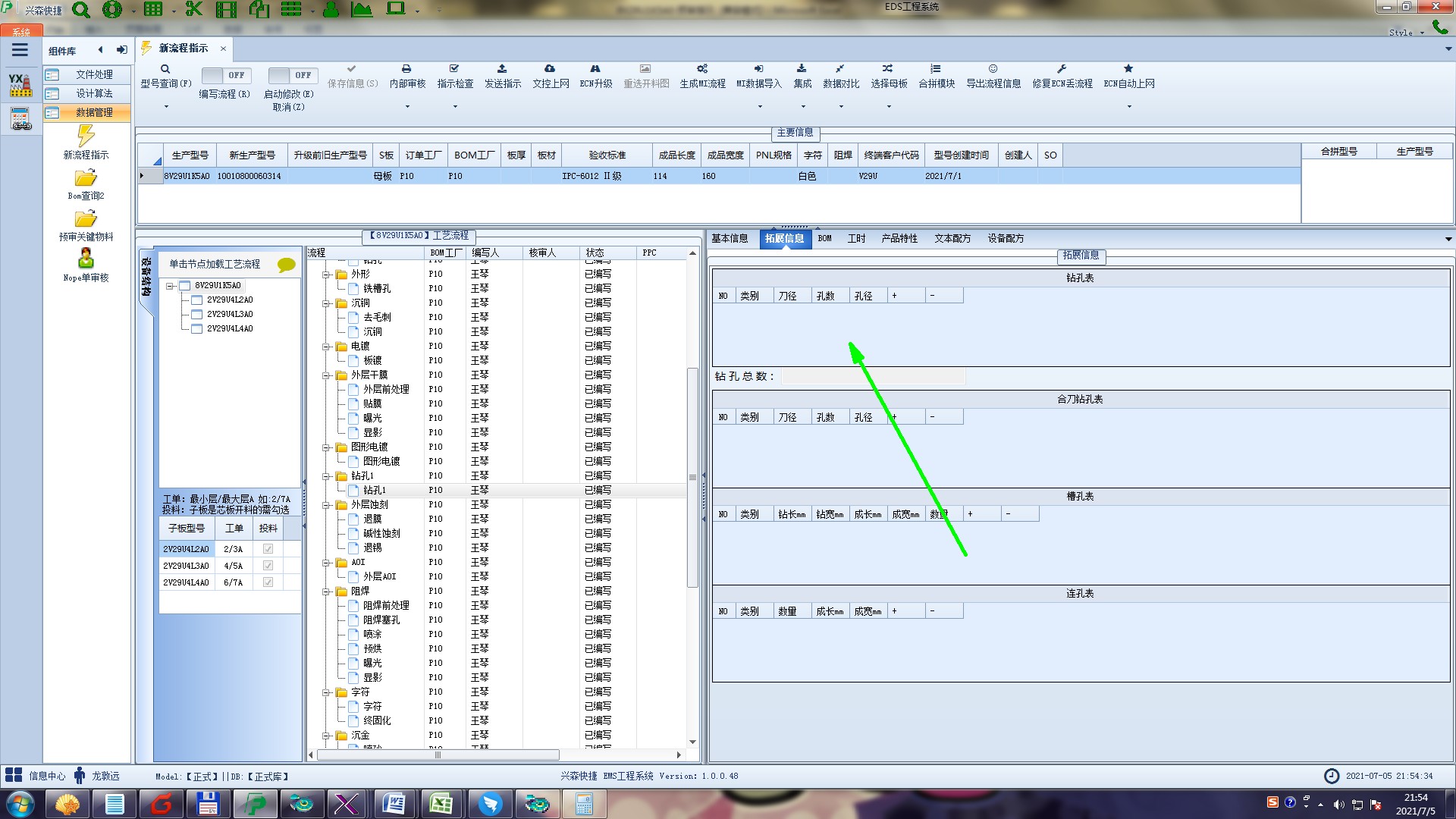Toggle the 自动修改 OFF switch

291,75
